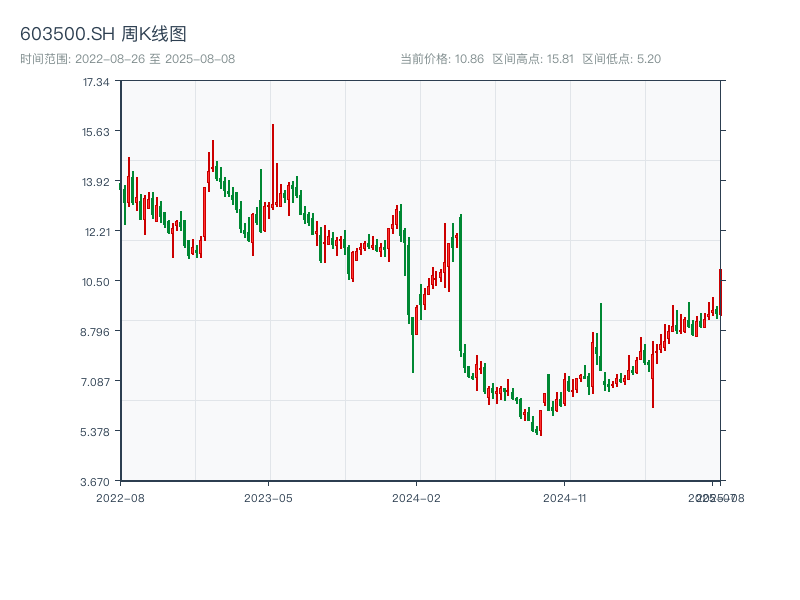Click the 2022-08 x-axis date label
Image resolution: width=800 pixels, height=600 pixels.
click(120, 497)
